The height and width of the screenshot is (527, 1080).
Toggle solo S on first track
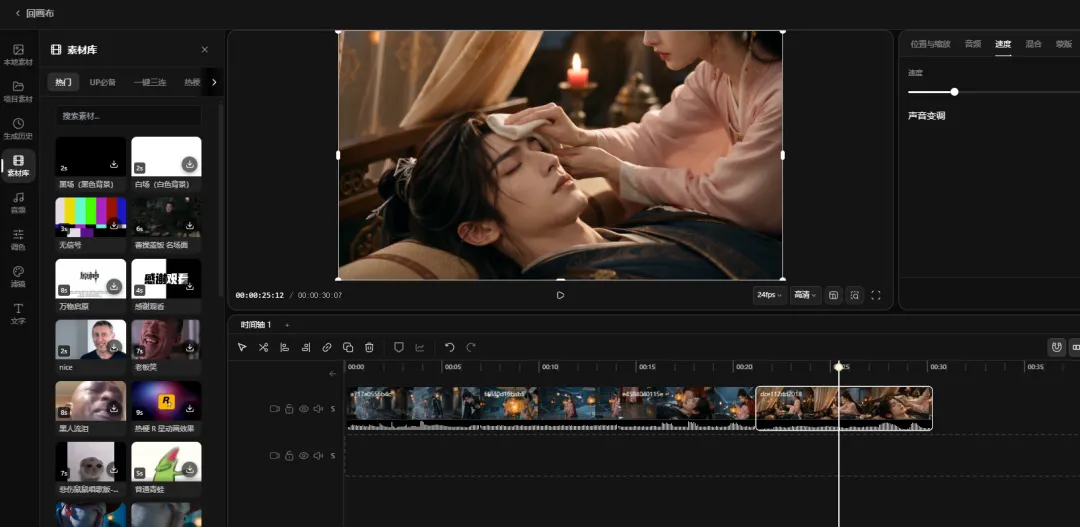(333, 409)
